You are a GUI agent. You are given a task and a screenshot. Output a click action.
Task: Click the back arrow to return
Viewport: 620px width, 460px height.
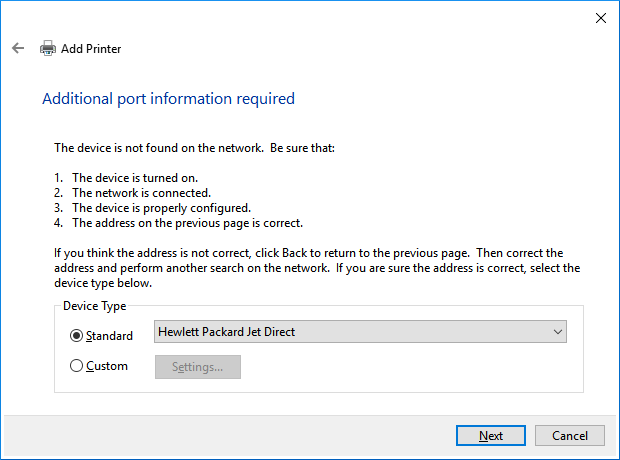coord(18,48)
